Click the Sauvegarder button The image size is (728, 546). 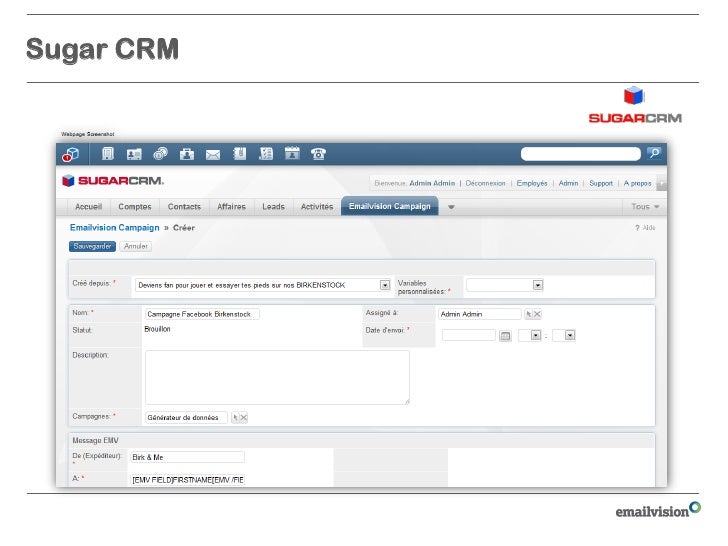(x=92, y=246)
